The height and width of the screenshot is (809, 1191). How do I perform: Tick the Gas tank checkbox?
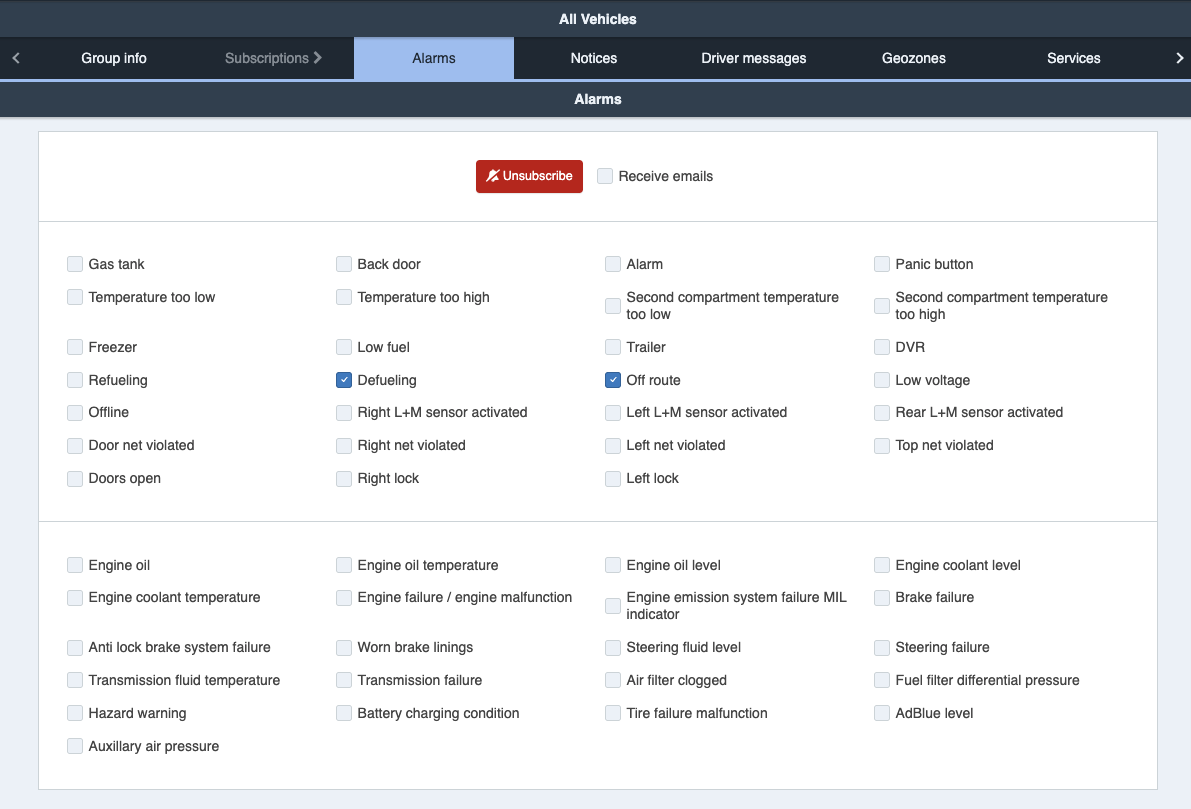[x=75, y=264]
